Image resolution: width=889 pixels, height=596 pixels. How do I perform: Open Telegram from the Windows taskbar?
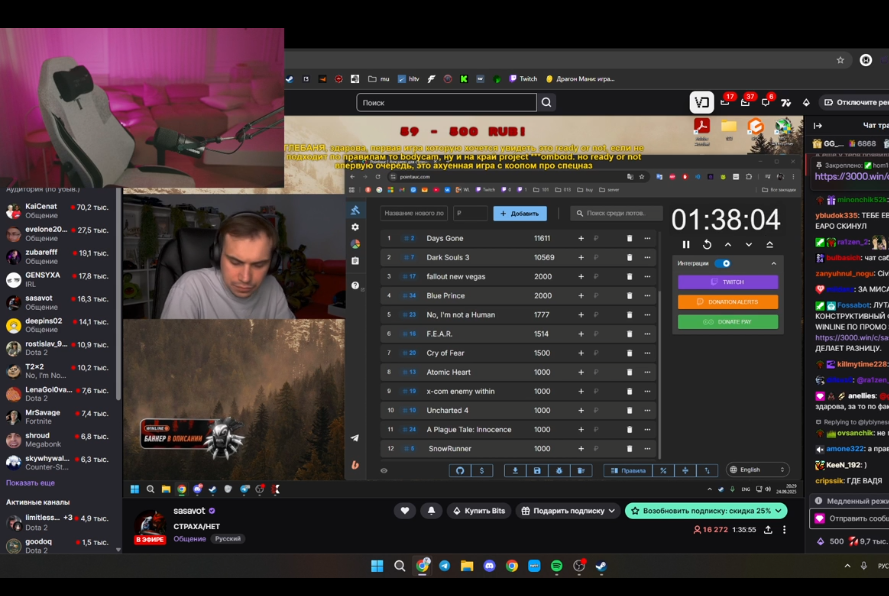[444, 565]
